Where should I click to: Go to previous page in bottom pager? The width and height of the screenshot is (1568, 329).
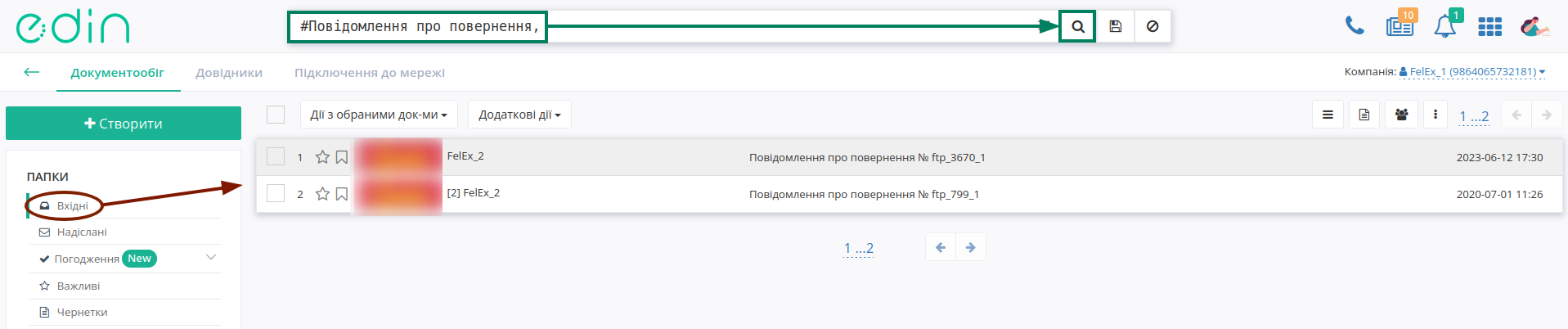point(941,247)
